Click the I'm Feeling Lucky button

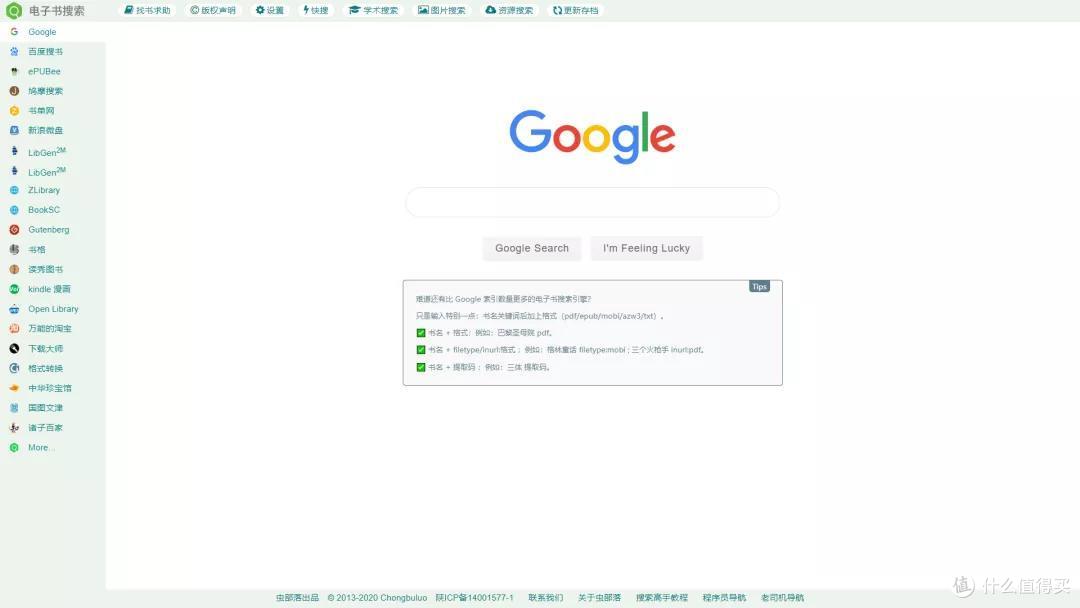click(646, 249)
